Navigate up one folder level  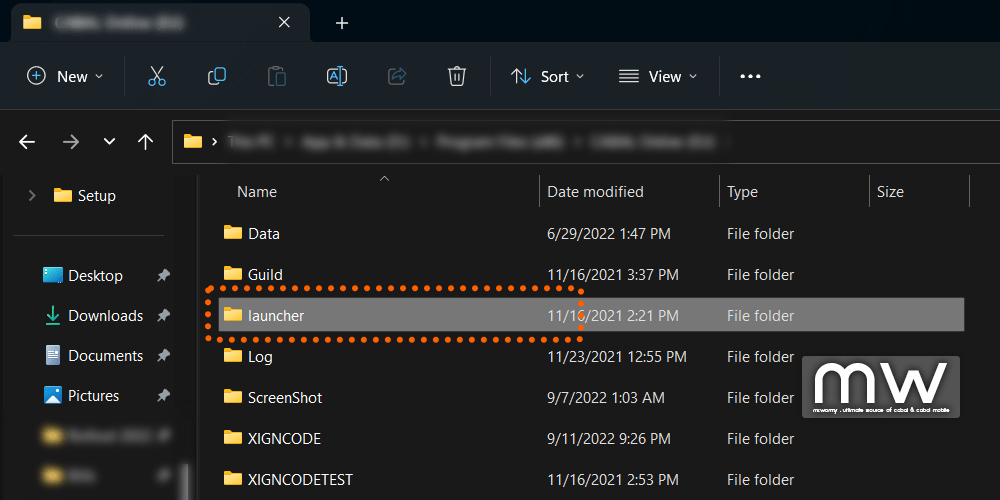tap(146, 142)
